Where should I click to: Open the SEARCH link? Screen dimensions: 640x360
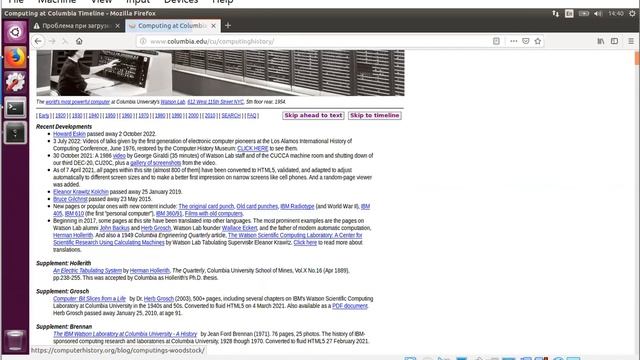[x=231, y=116]
